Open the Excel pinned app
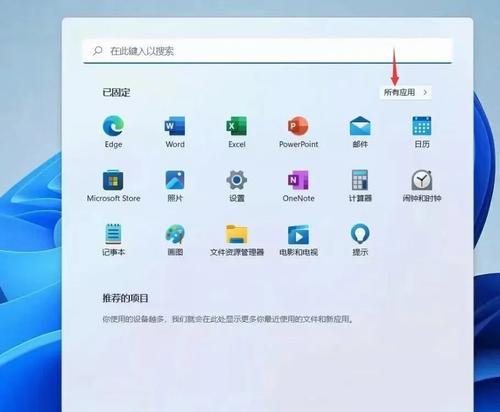 tap(237, 131)
